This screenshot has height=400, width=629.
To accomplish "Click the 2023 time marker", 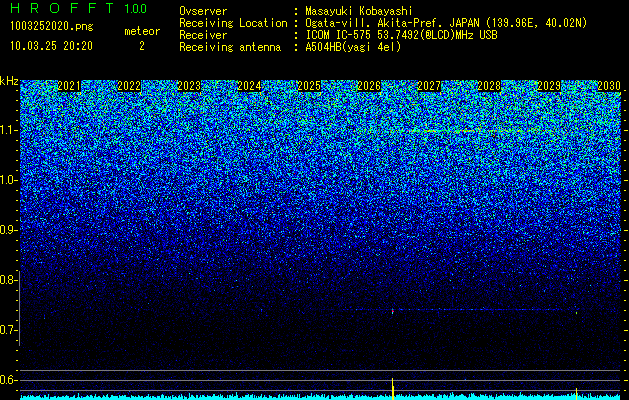I will (189, 86).
